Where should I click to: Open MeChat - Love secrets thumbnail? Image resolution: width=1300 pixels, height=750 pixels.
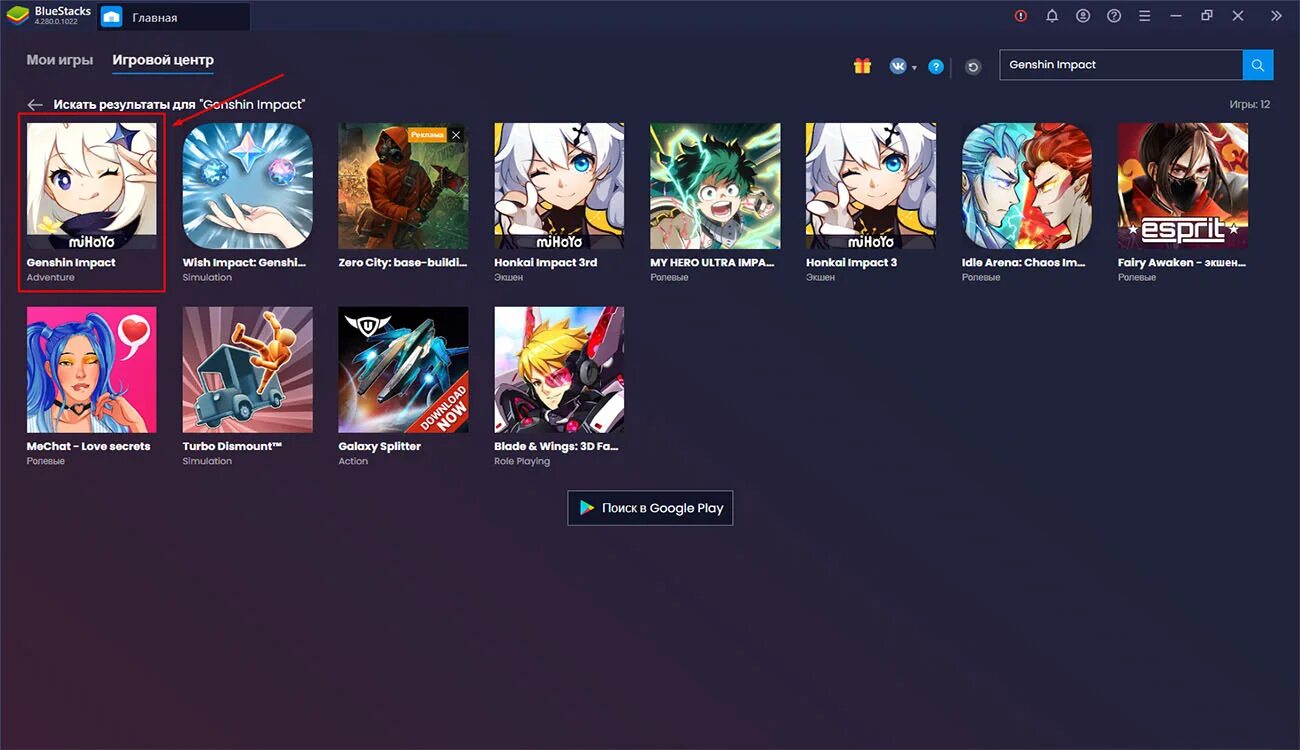point(91,370)
